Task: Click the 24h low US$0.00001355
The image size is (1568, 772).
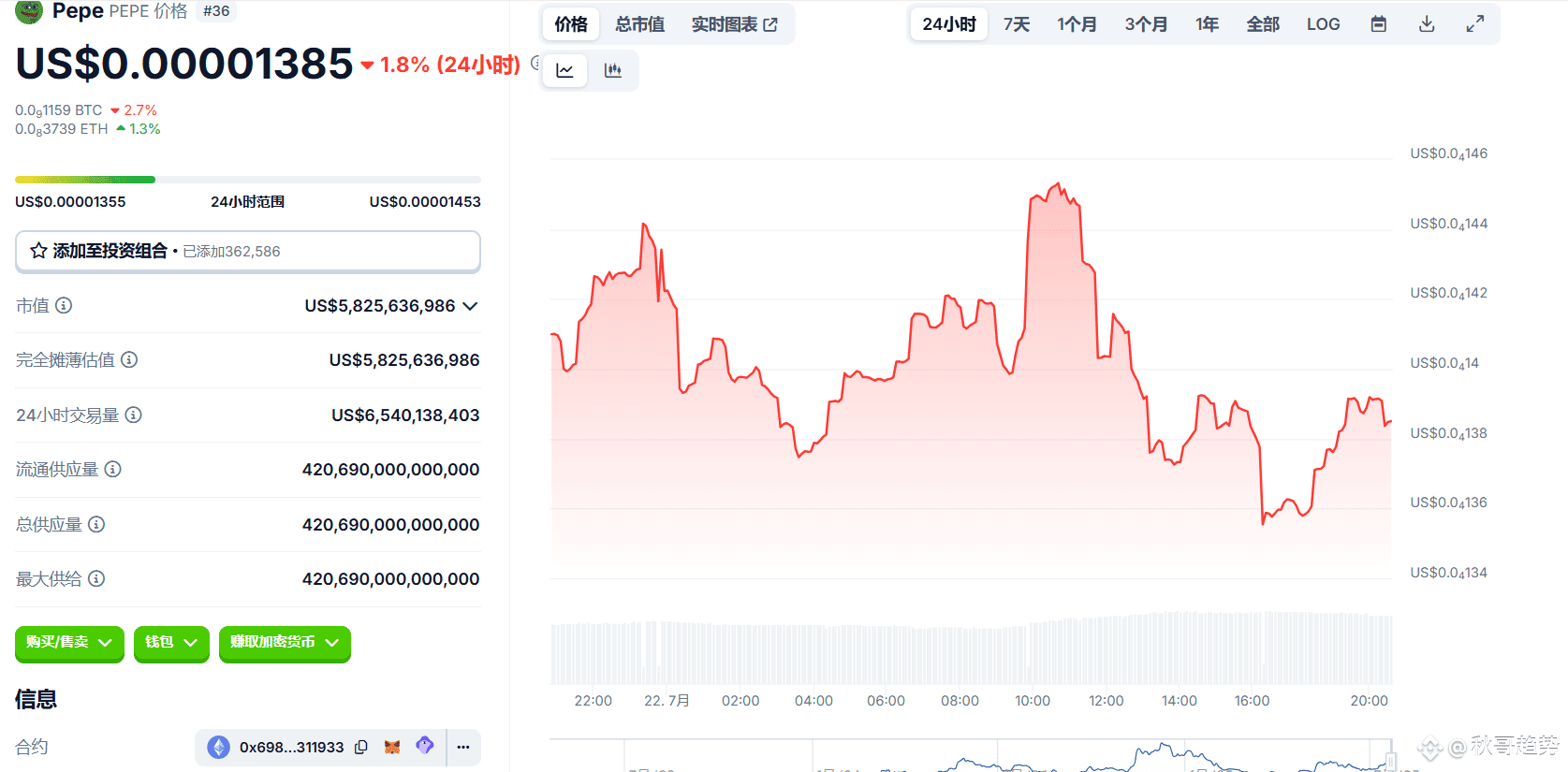Action: (70, 202)
